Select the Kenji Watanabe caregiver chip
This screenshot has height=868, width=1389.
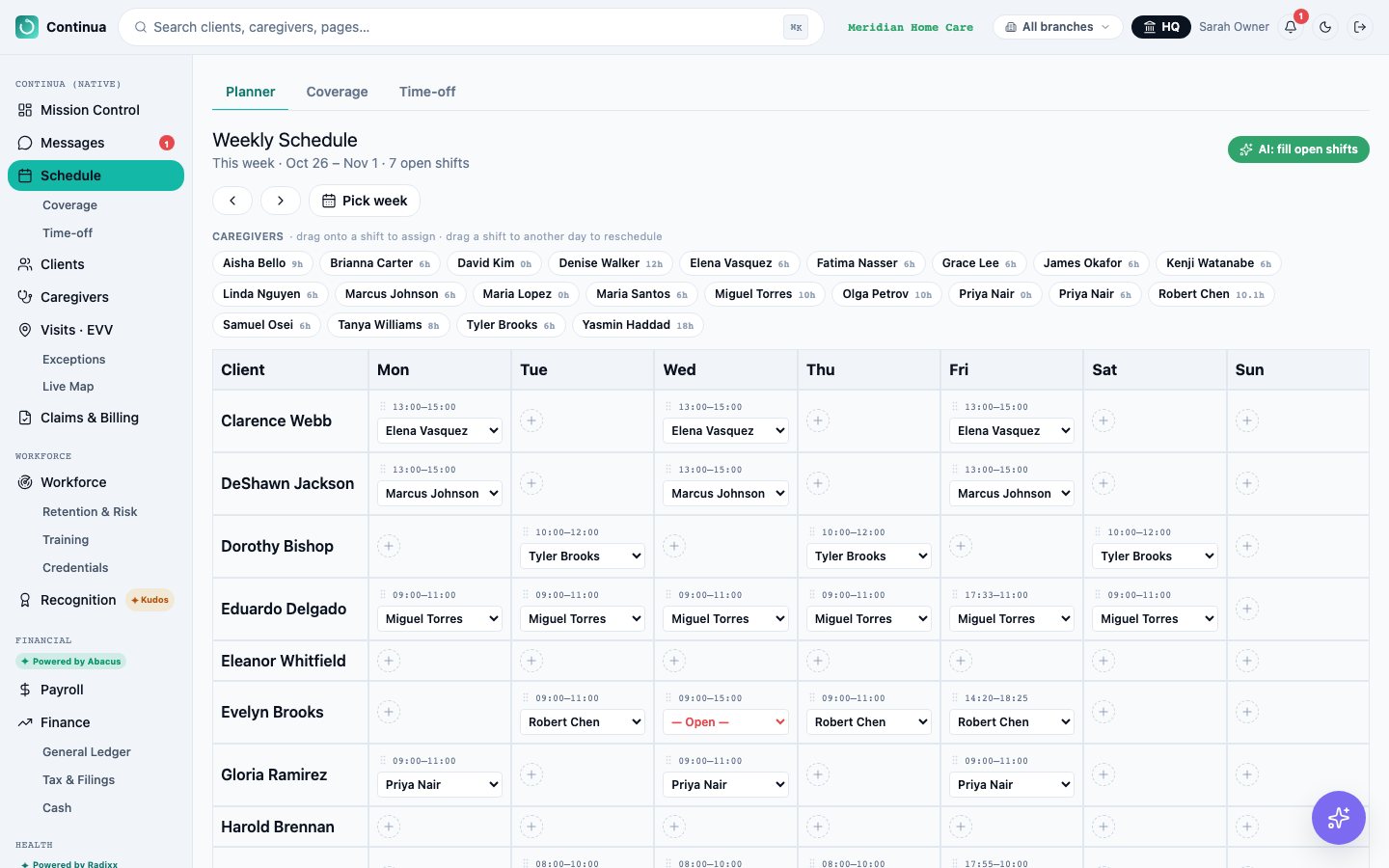click(x=1218, y=263)
